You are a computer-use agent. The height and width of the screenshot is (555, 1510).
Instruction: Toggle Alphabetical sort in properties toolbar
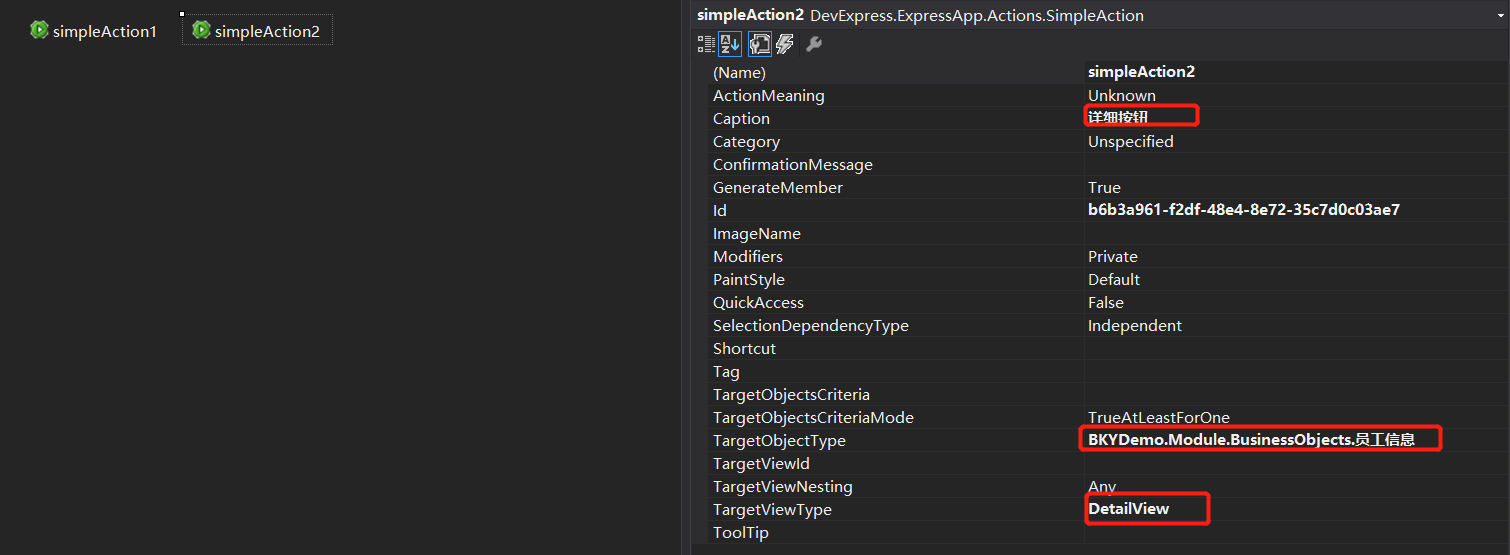(730, 44)
